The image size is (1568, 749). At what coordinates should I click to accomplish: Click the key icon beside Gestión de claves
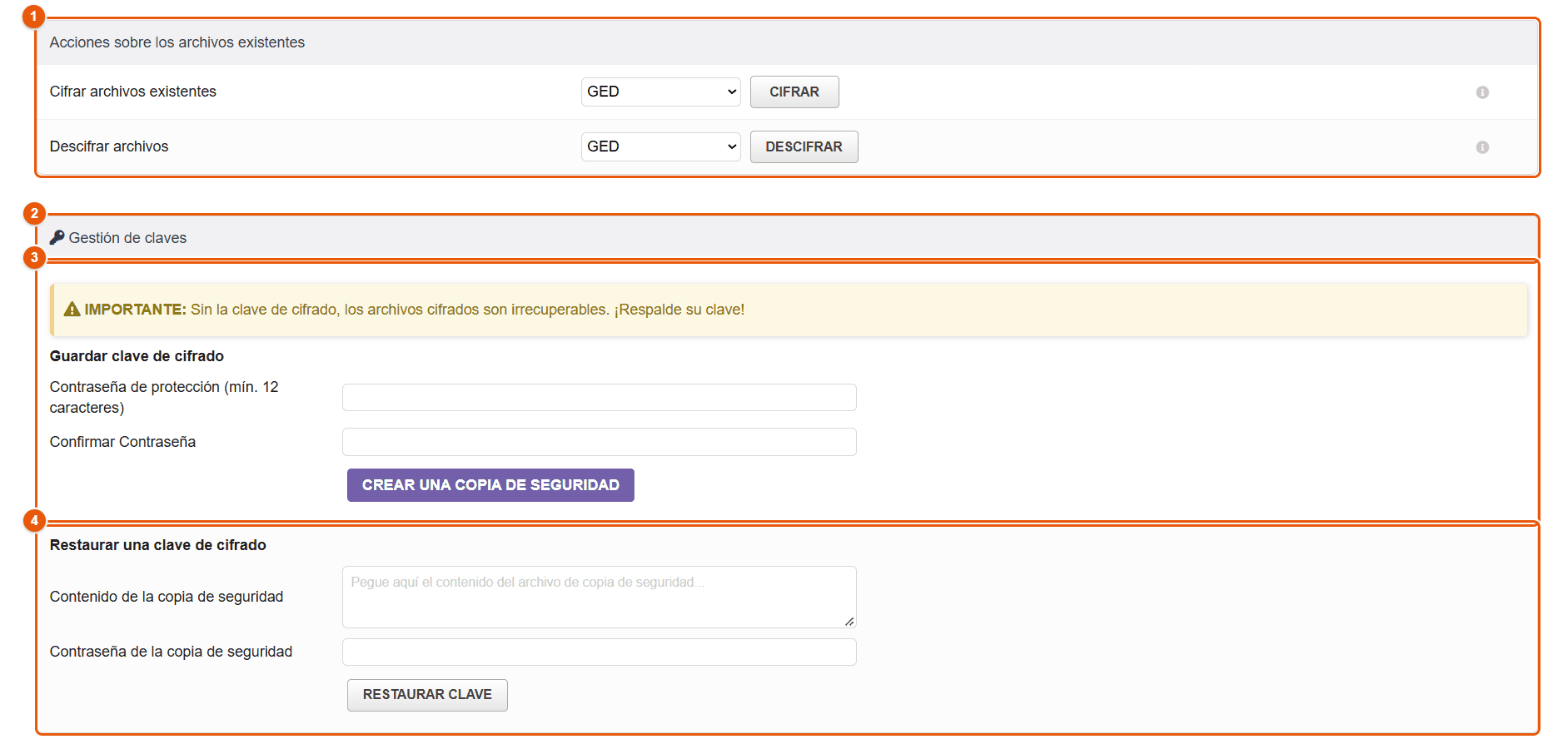[57, 238]
